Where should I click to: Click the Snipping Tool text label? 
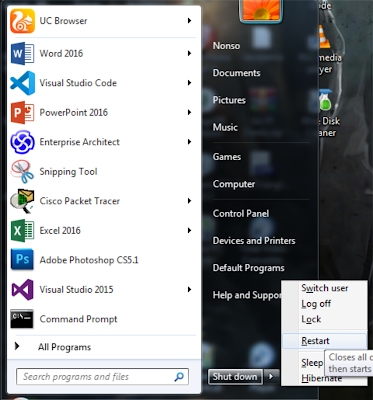coord(68,172)
